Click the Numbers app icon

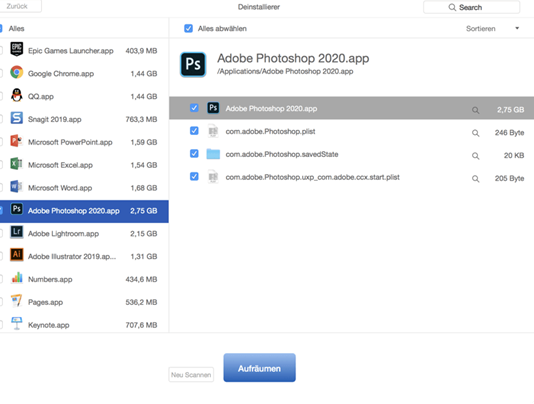[17, 278]
